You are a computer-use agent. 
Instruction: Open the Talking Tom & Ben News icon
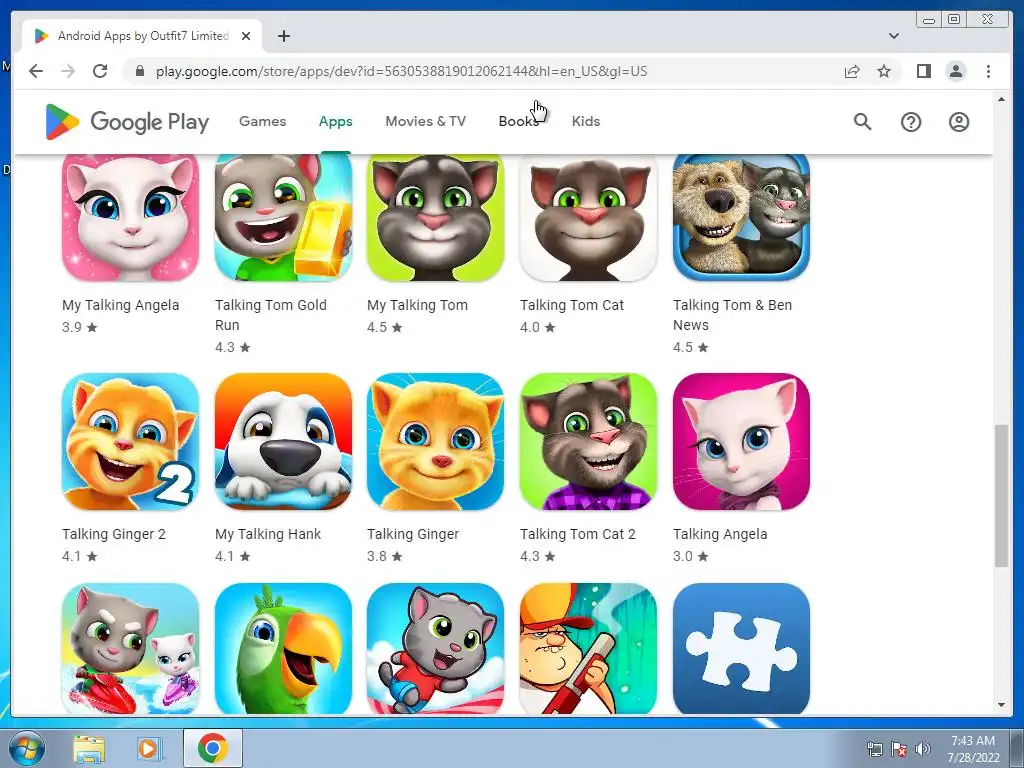click(x=741, y=217)
